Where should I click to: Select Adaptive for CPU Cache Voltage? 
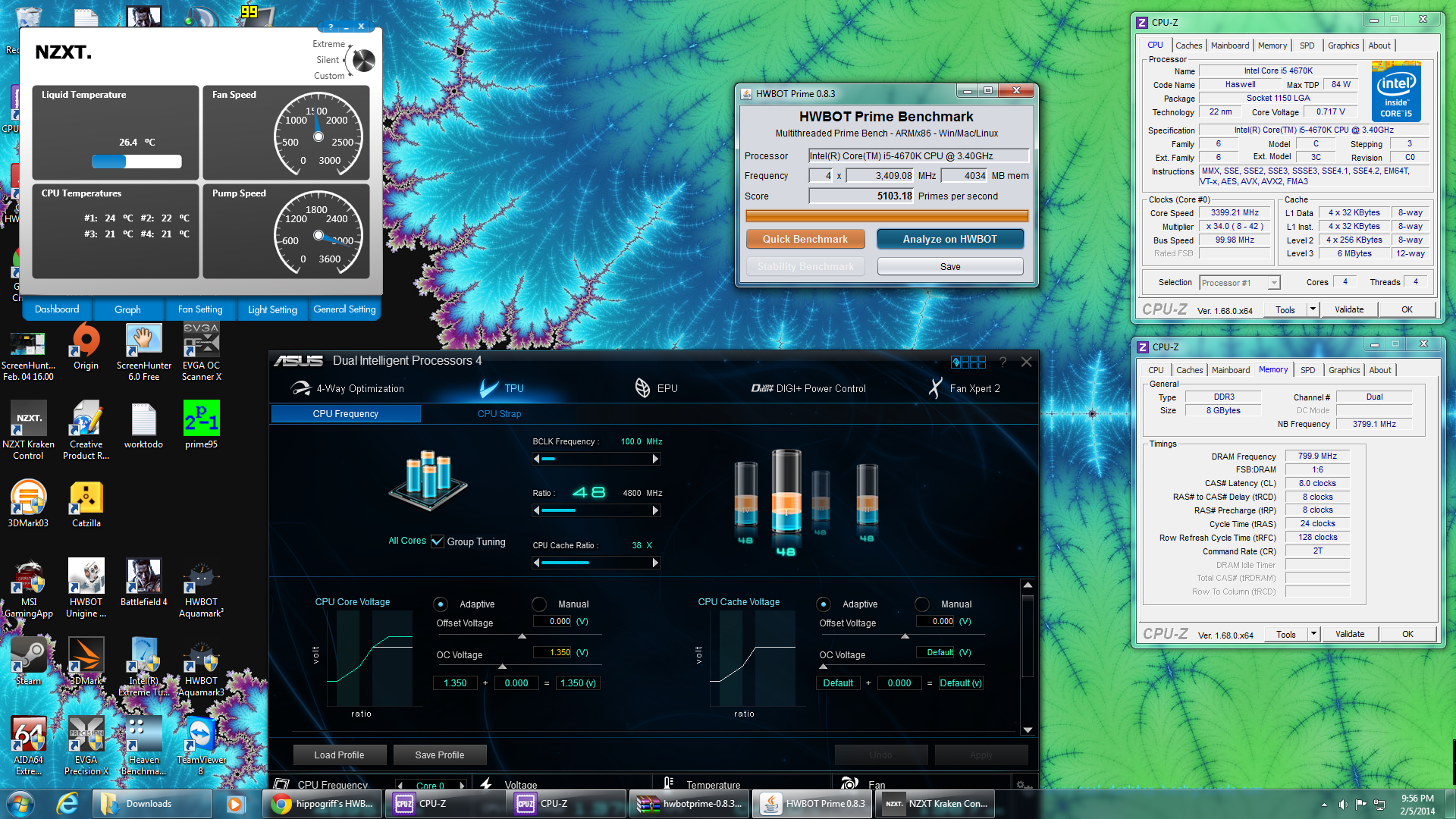pos(824,604)
